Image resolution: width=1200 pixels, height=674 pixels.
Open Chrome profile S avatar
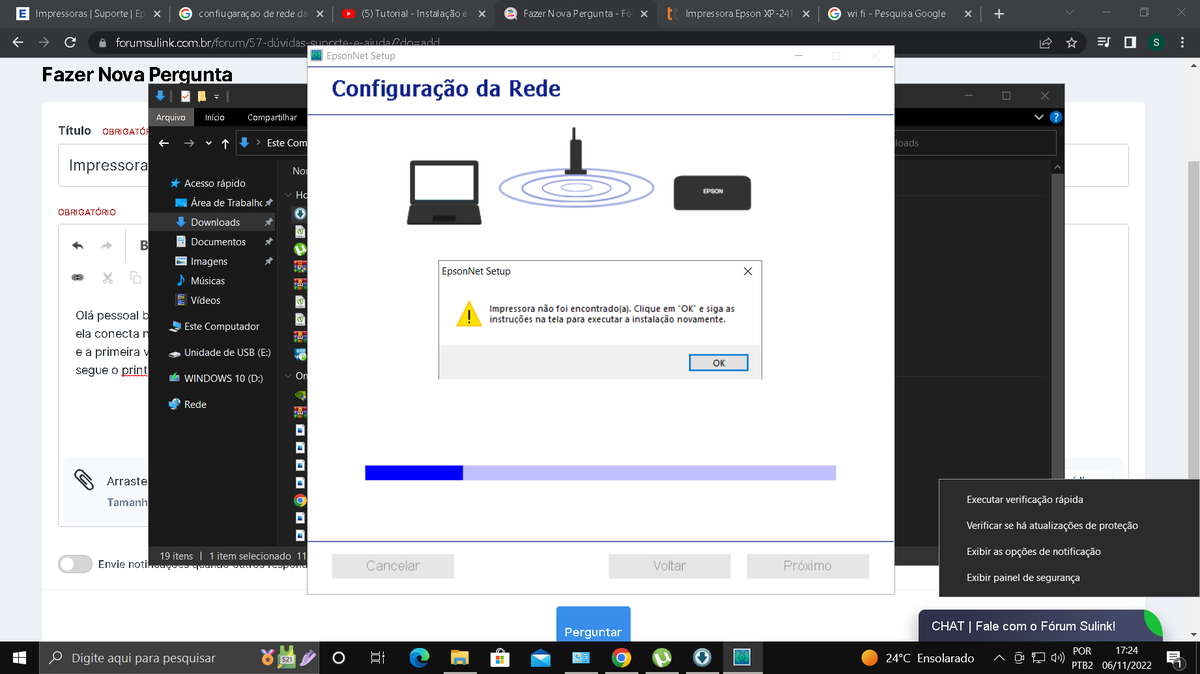(1156, 43)
